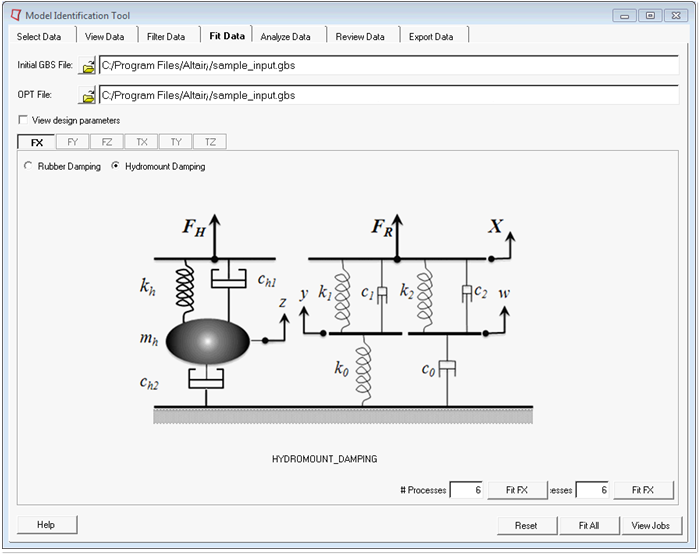
Task: Close the Model Identification Tool window
Action: coord(676,16)
